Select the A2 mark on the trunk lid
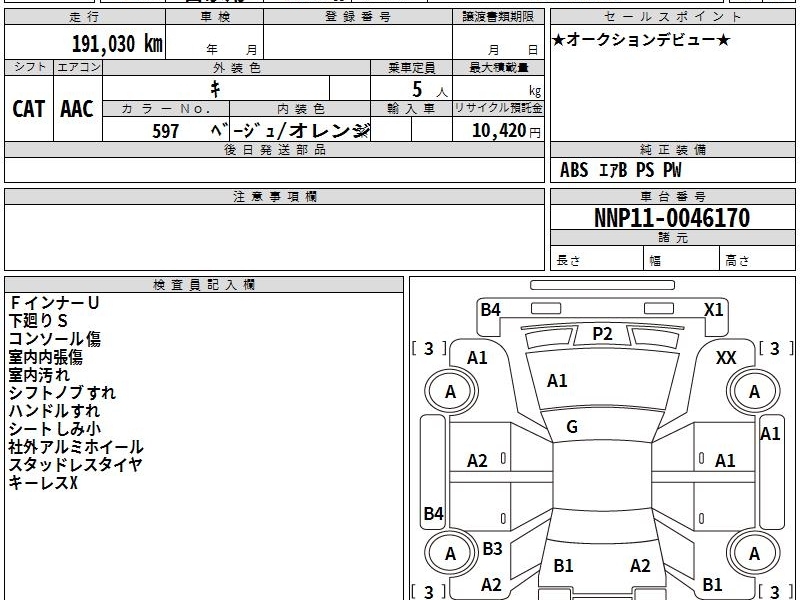The width and height of the screenshot is (800, 600). (x=640, y=565)
